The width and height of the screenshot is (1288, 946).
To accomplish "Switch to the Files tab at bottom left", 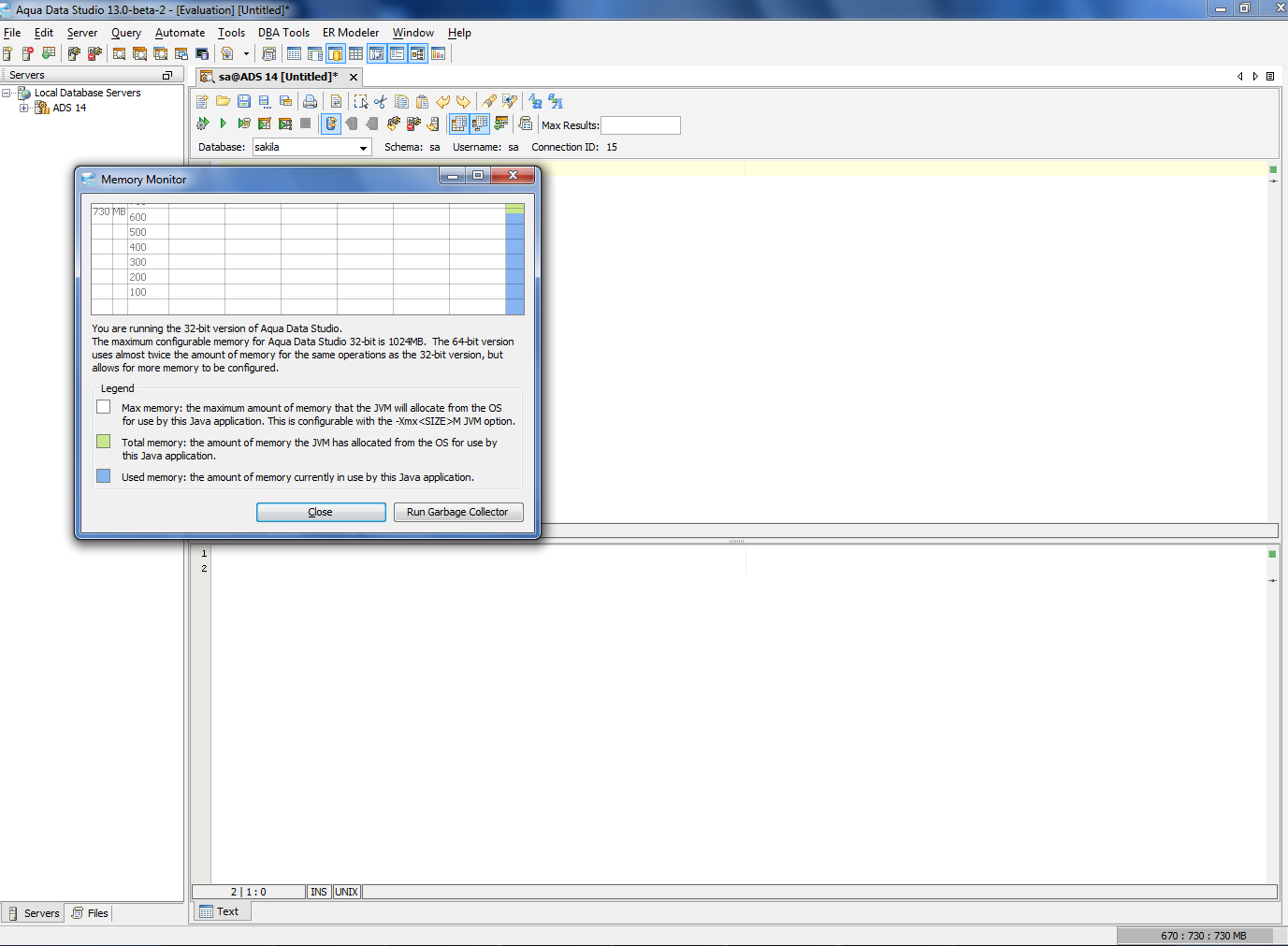I will 90,913.
